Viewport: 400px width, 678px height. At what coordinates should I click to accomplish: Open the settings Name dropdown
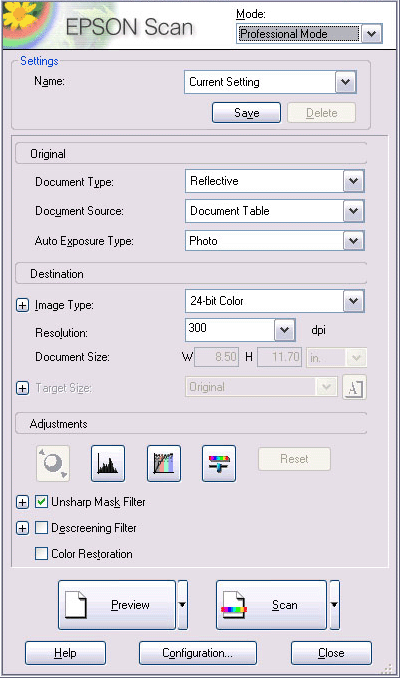[x=346, y=82]
